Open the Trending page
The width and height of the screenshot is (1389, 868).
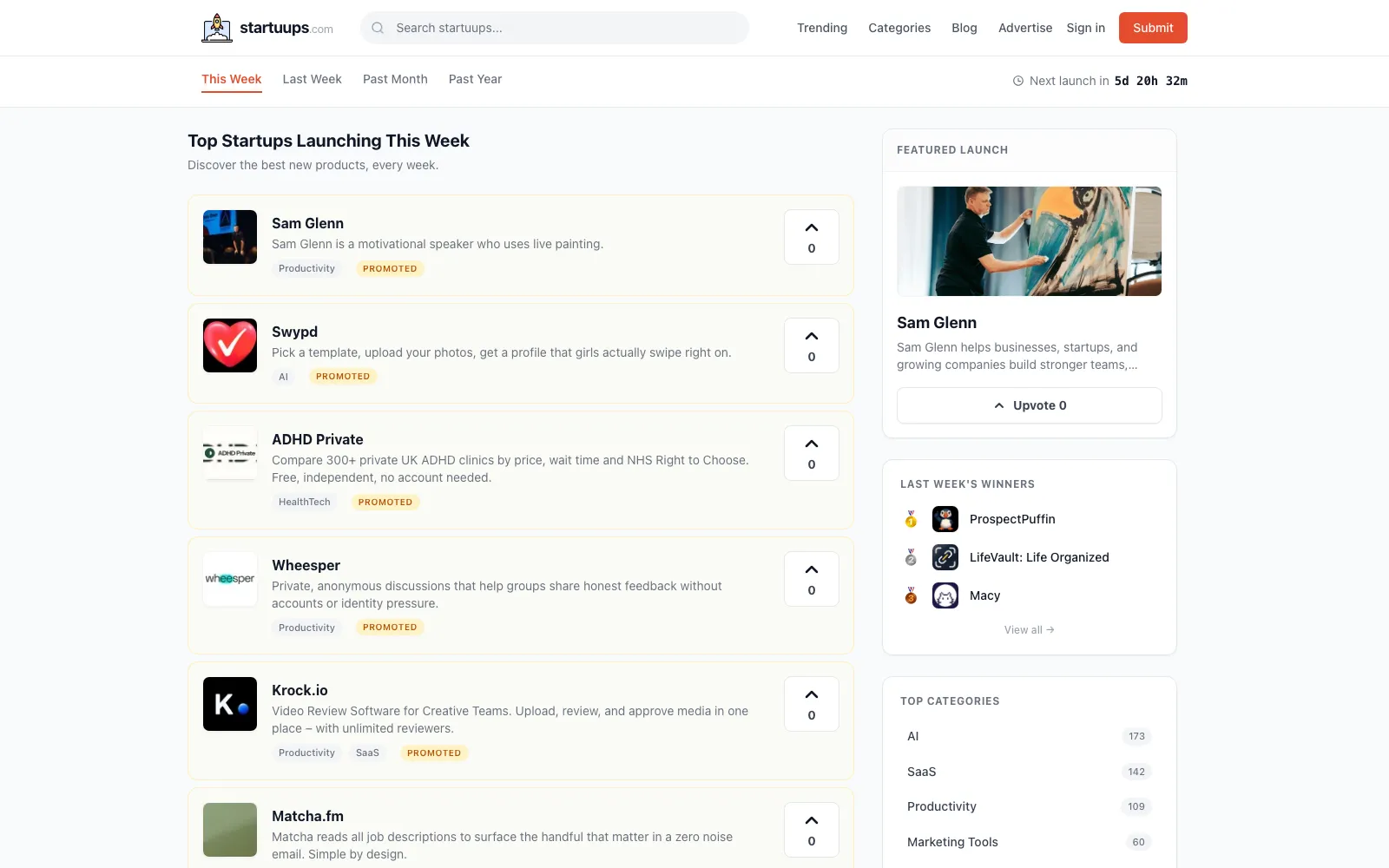822,28
